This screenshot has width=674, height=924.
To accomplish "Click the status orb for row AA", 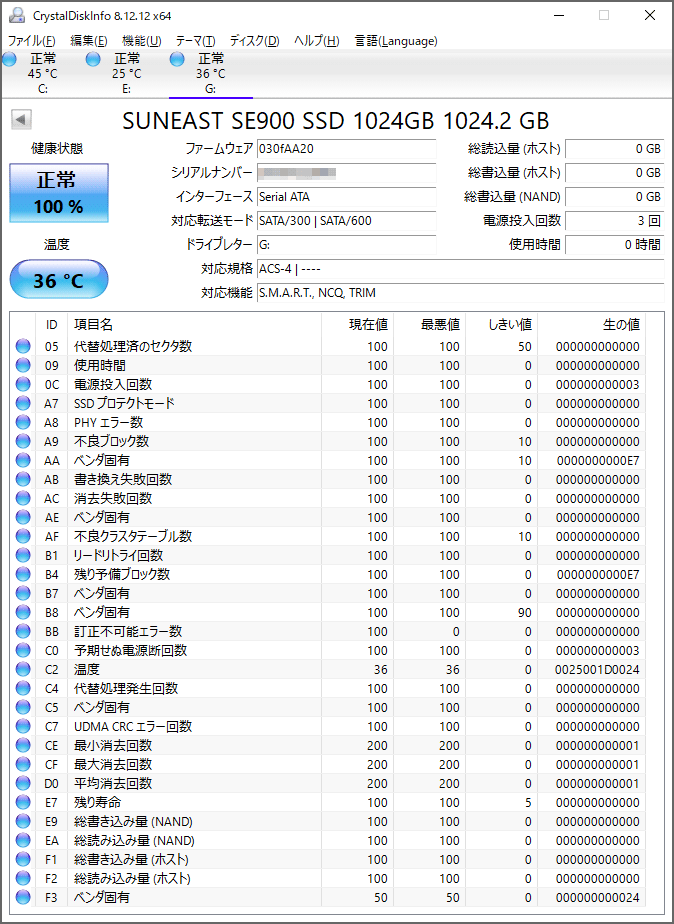I will click(x=23, y=460).
